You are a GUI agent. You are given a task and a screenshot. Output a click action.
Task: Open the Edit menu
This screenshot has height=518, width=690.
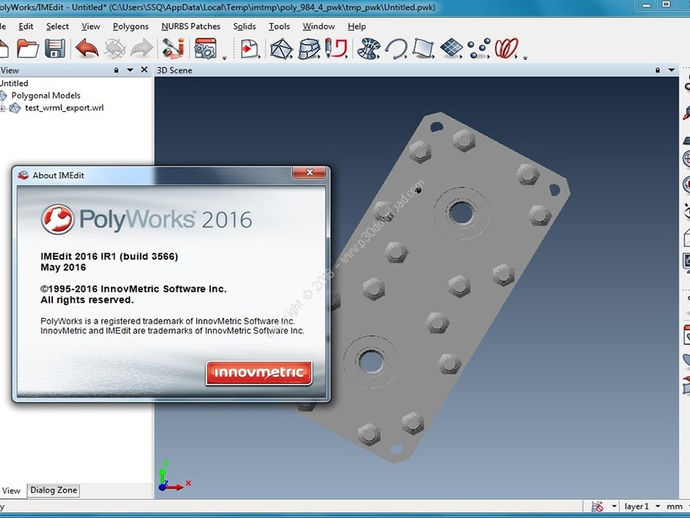26,26
